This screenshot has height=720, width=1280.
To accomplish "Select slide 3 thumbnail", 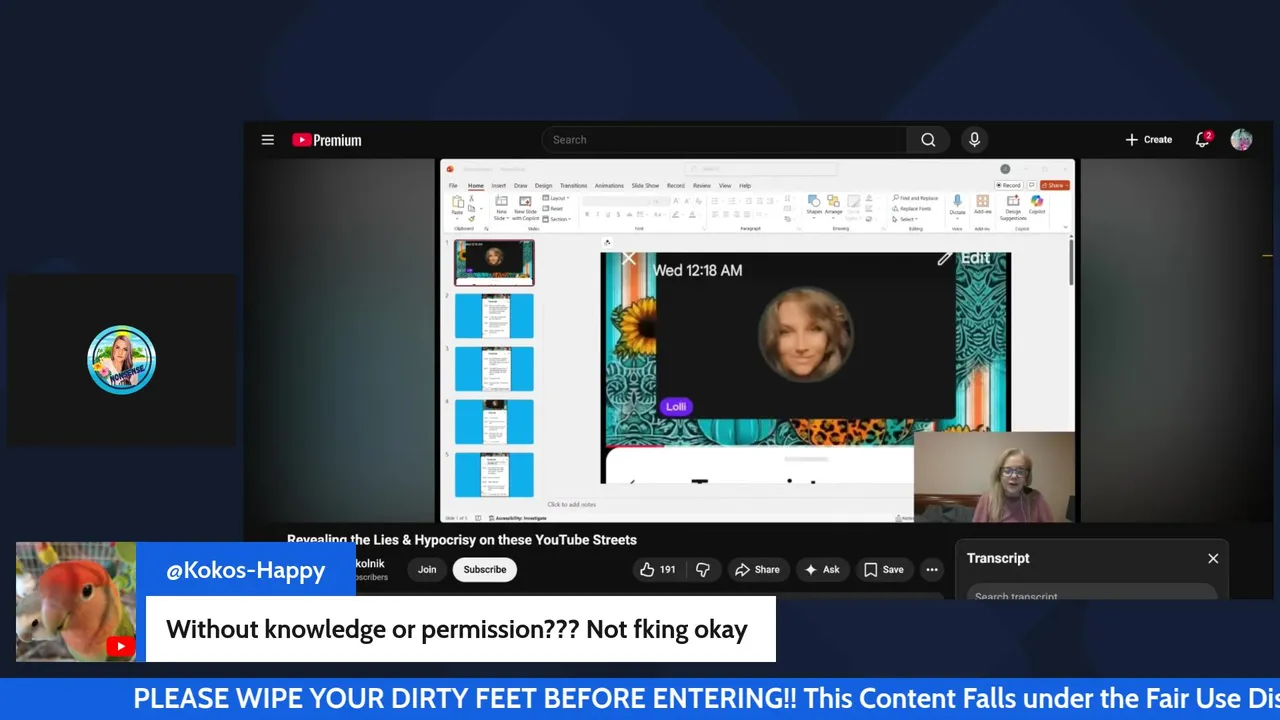I will (494, 368).
